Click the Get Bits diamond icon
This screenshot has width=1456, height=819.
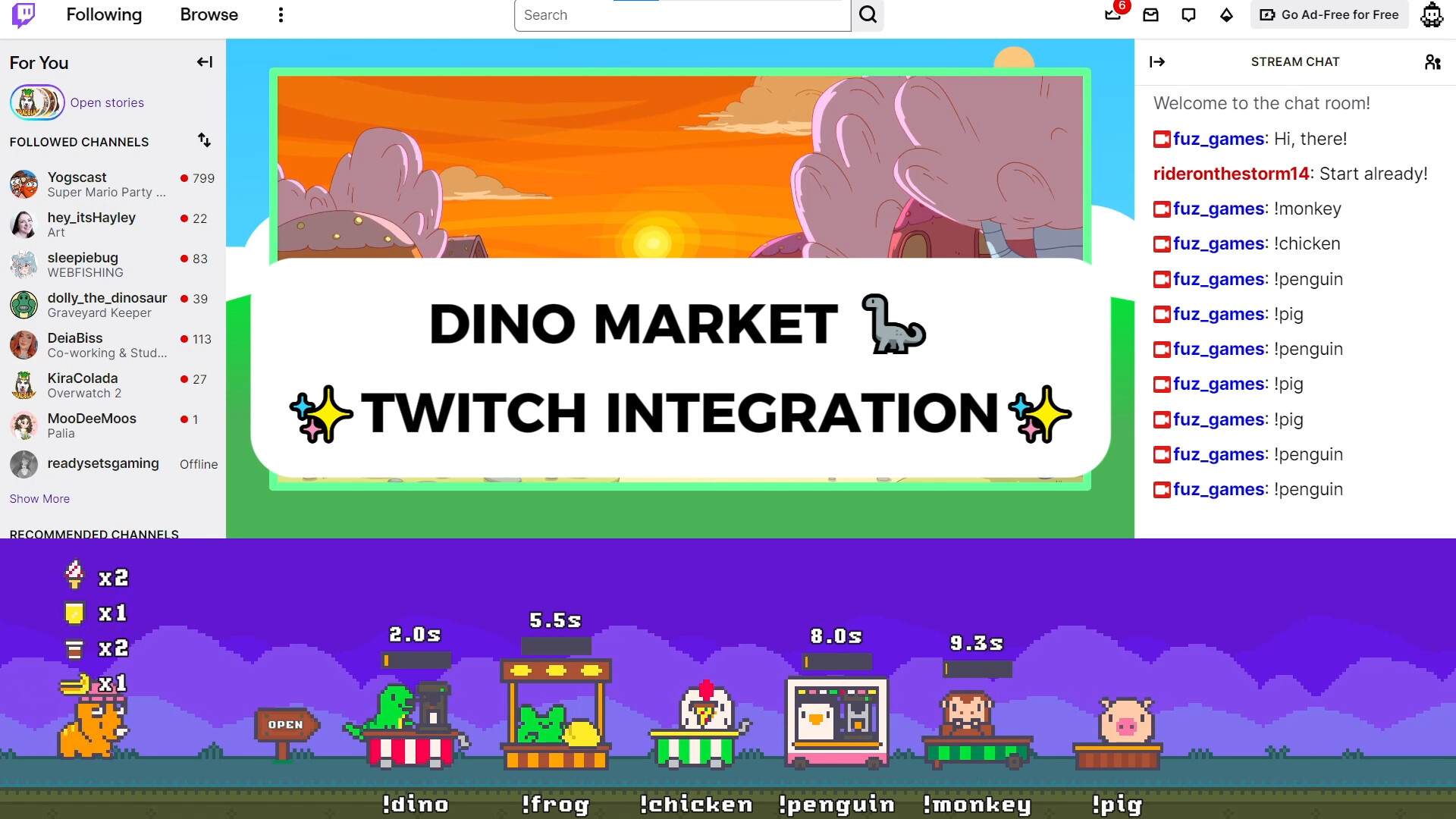click(x=1226, y=15)
